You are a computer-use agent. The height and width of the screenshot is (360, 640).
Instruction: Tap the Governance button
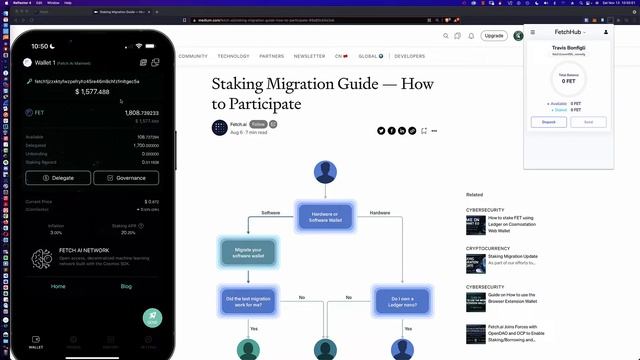[x=126, y=178]
